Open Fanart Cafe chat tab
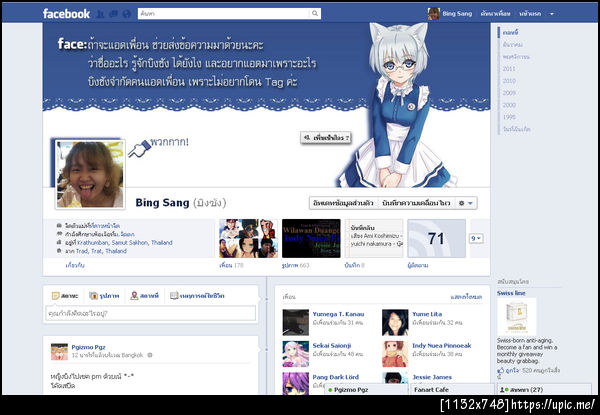The width and height of the screenshot is (600, 415). (452, 389)
